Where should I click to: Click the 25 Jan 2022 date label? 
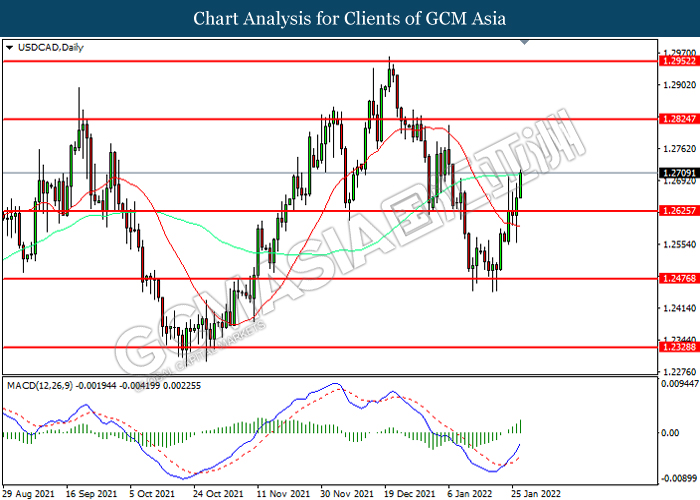(x=536, y=494)
